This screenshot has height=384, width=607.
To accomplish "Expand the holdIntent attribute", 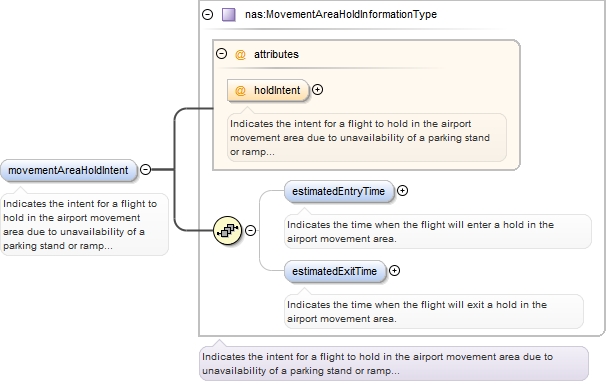I will pos(317,90).
